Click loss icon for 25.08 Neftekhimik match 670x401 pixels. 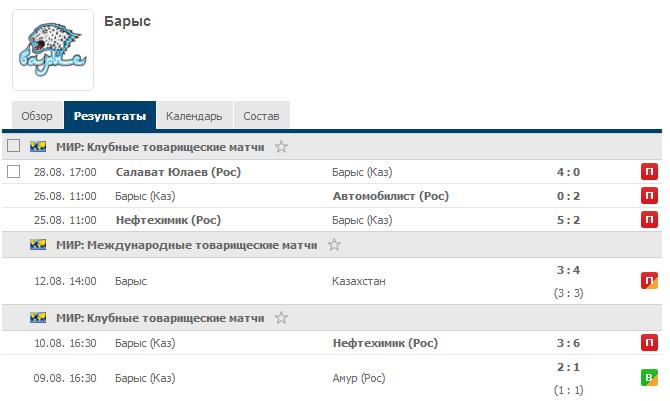pyautogui.click(x=649, y=220)
